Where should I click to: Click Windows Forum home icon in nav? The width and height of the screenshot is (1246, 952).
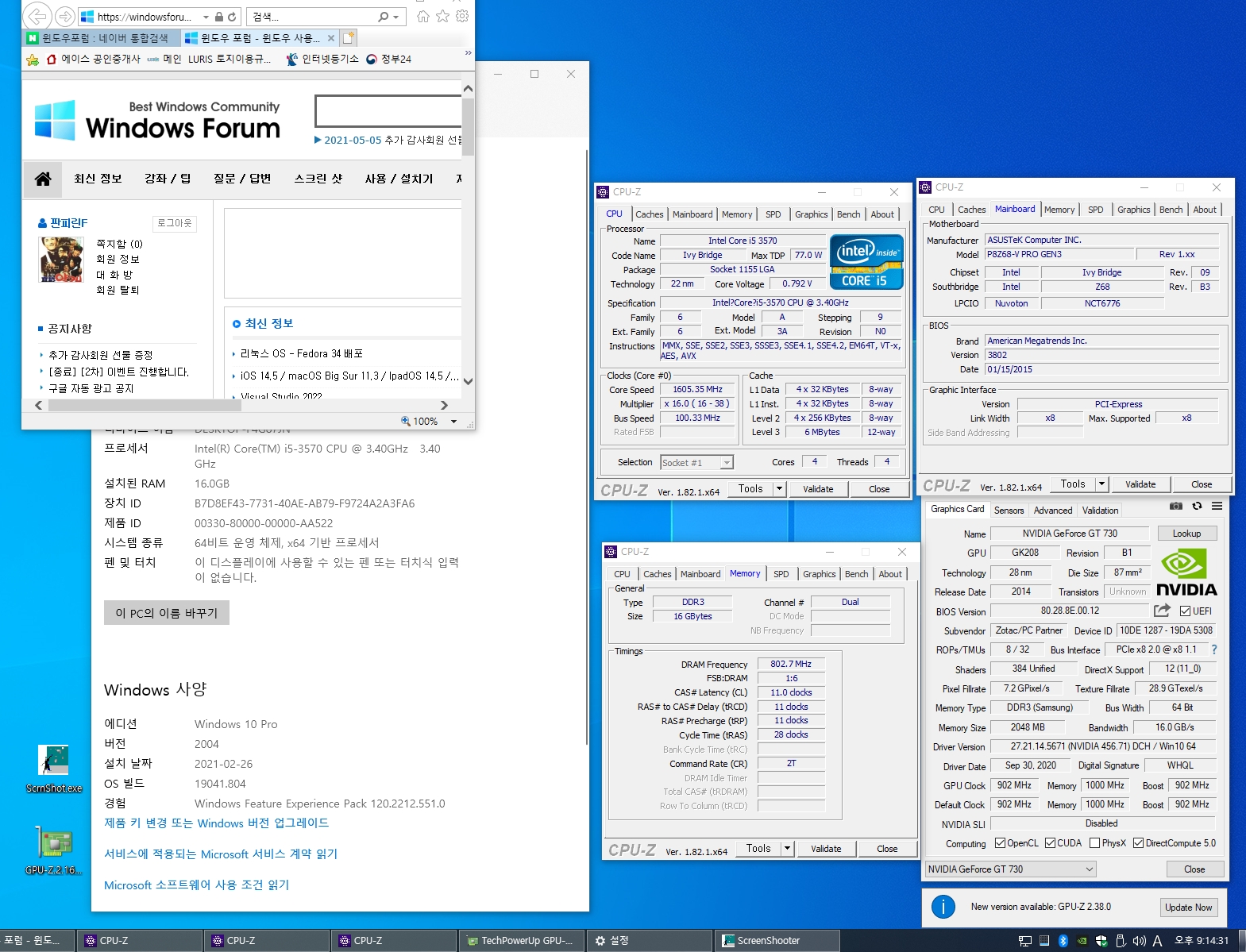43,179
